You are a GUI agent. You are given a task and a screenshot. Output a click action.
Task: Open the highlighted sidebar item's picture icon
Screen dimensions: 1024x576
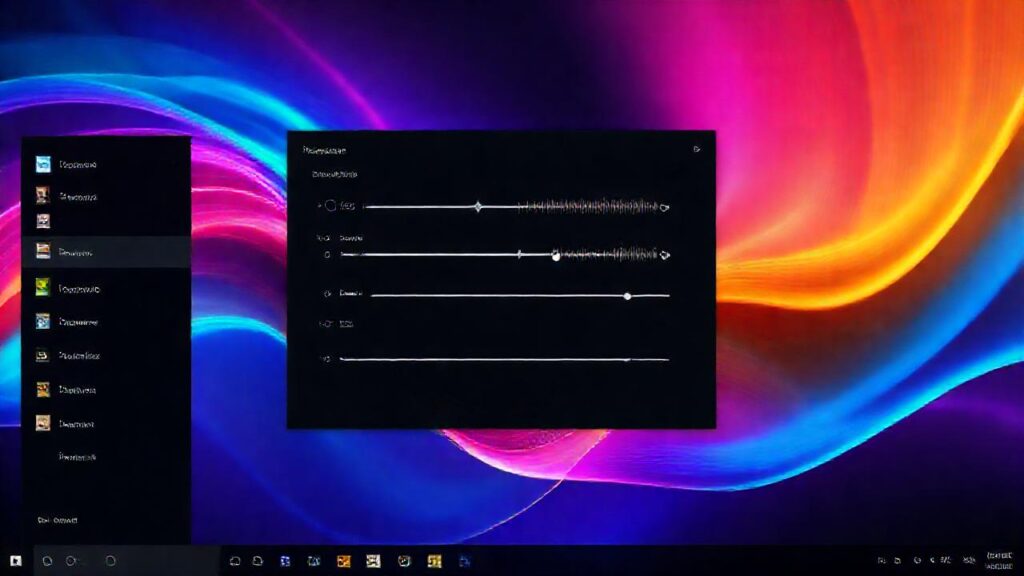[x=42, y=251]
